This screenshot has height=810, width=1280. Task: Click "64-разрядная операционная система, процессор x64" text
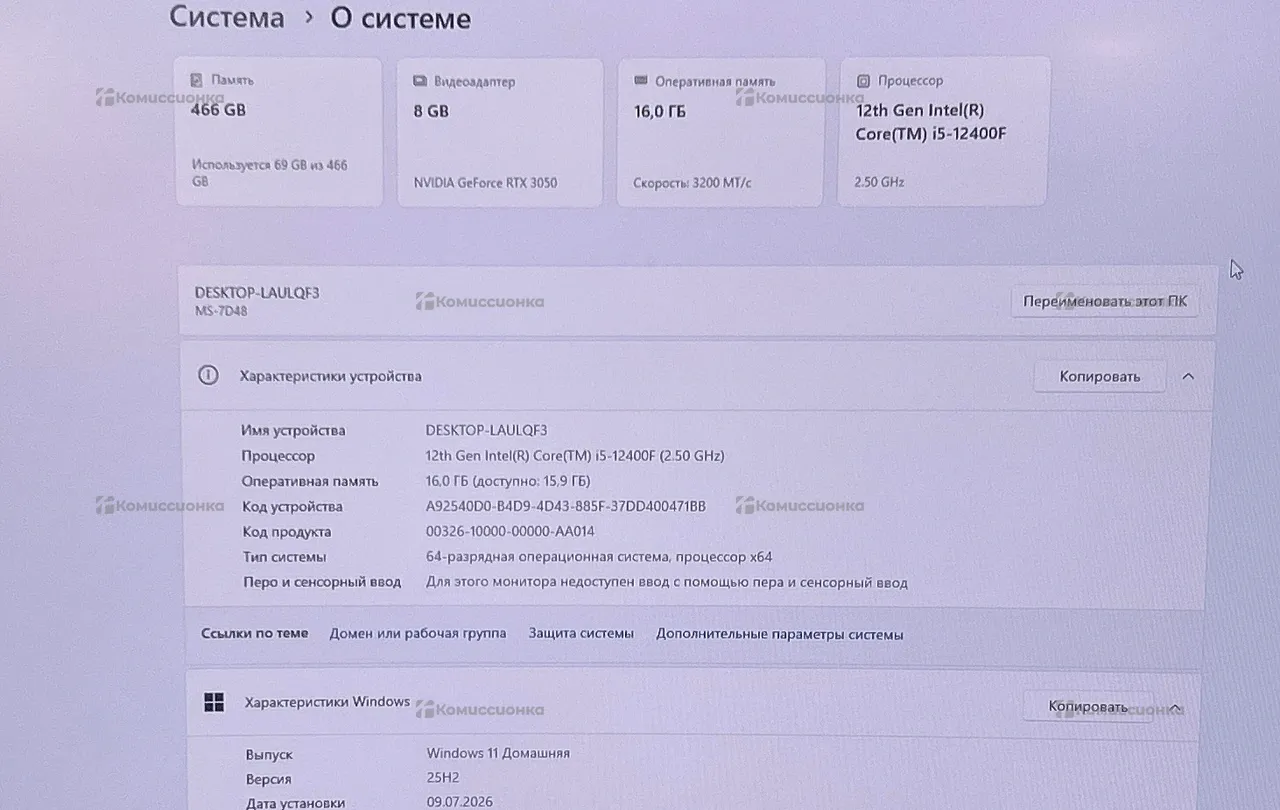599,557
